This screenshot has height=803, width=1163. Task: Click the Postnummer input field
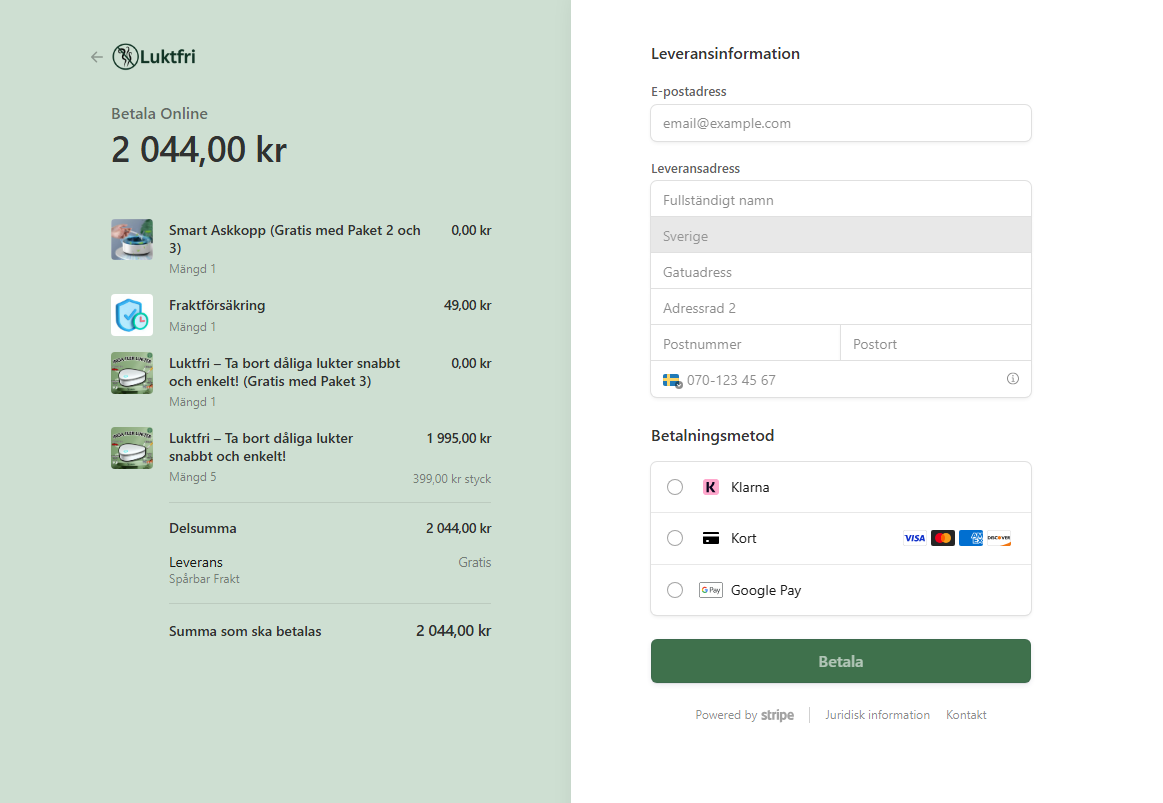tap(745, 344)
